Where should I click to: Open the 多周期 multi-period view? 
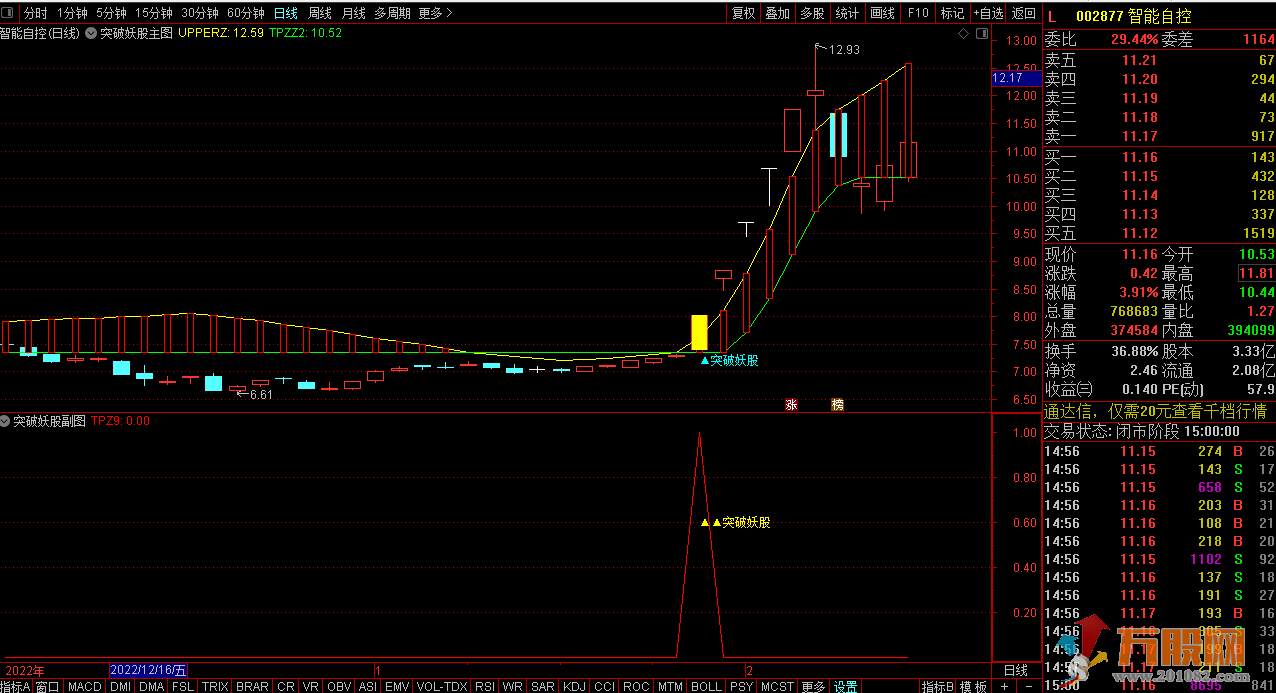[x=392, y=13]
